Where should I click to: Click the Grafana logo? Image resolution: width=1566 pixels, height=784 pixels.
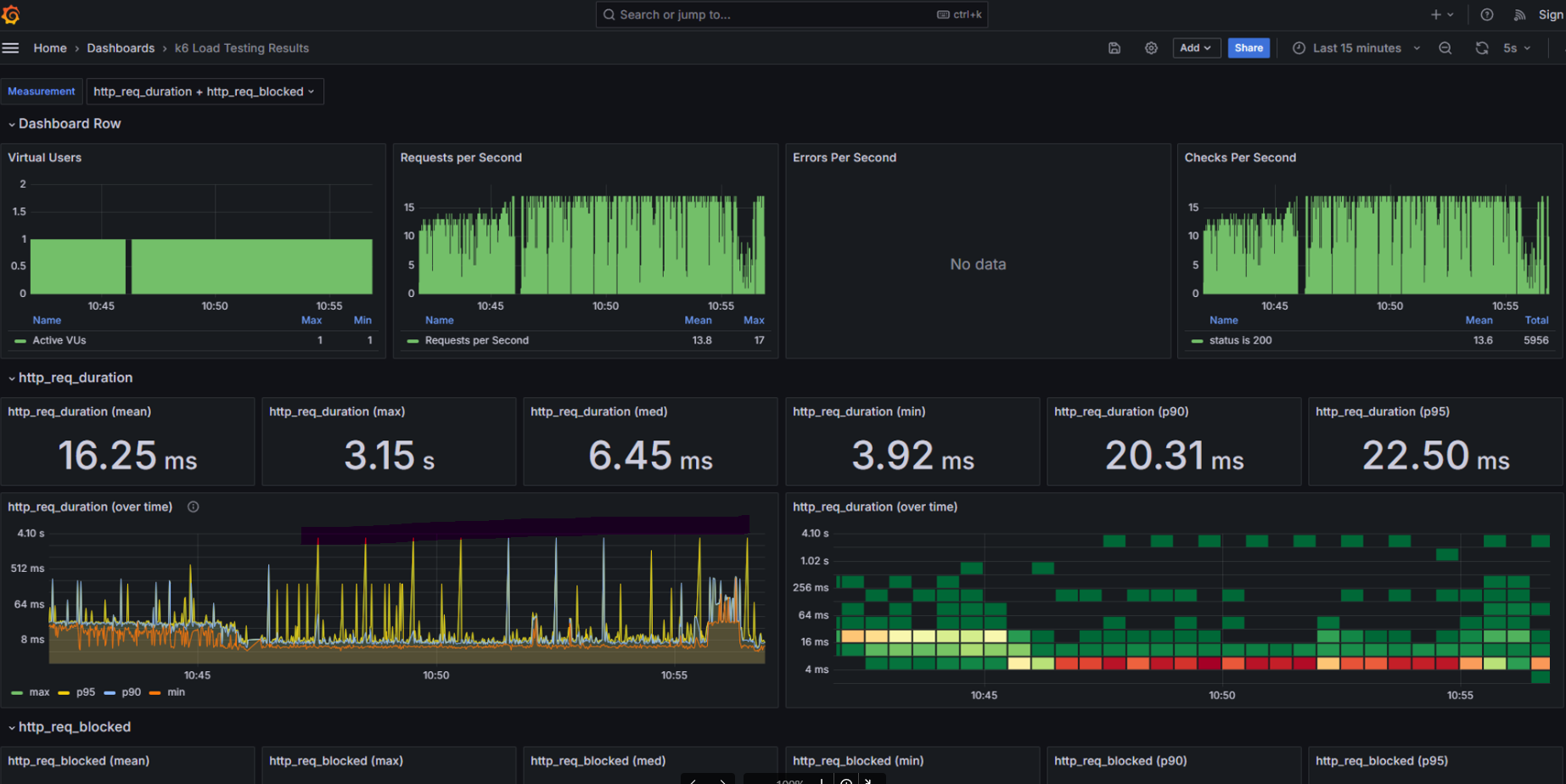tap(11, 14)
